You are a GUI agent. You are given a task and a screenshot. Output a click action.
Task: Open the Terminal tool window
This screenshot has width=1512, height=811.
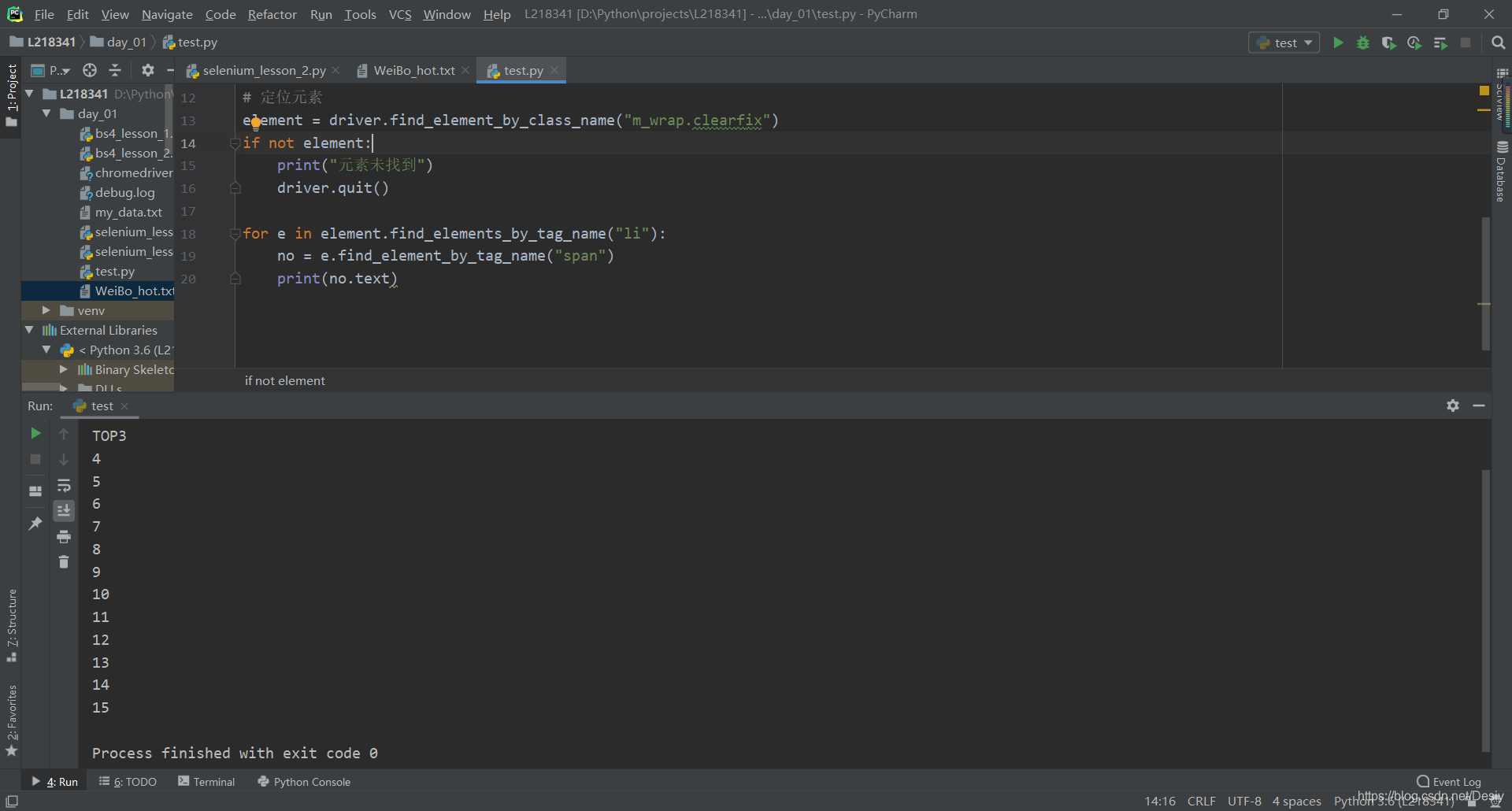pos(206,782)
